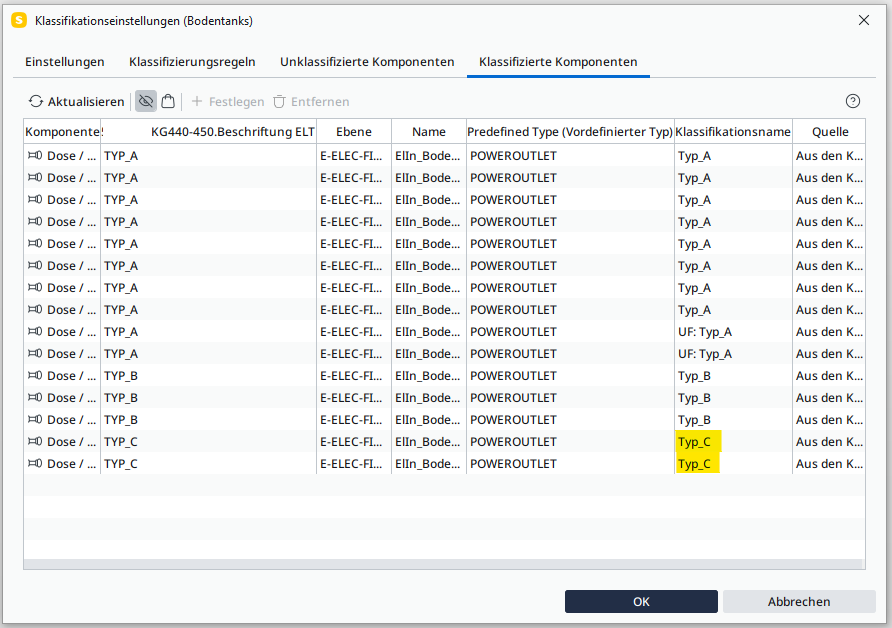Go to the Unklassifizierte Komponenten tab

pos(367,62)
